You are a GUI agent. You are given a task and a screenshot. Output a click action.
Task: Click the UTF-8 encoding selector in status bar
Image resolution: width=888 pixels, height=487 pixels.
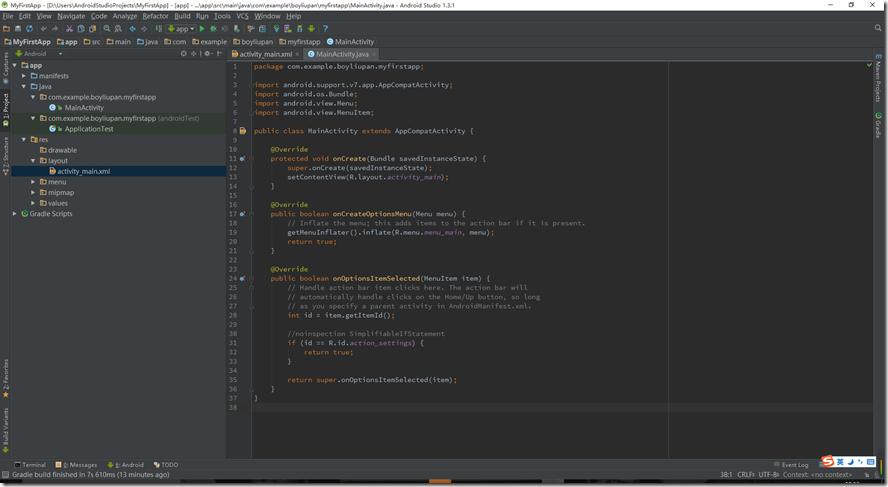768,475
